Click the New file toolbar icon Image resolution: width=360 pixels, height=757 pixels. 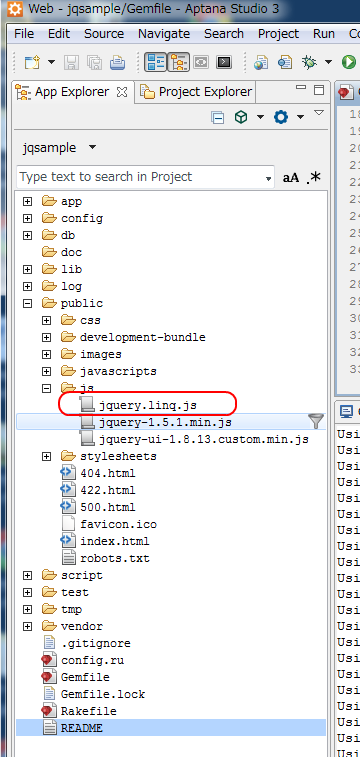coord(33,62)
